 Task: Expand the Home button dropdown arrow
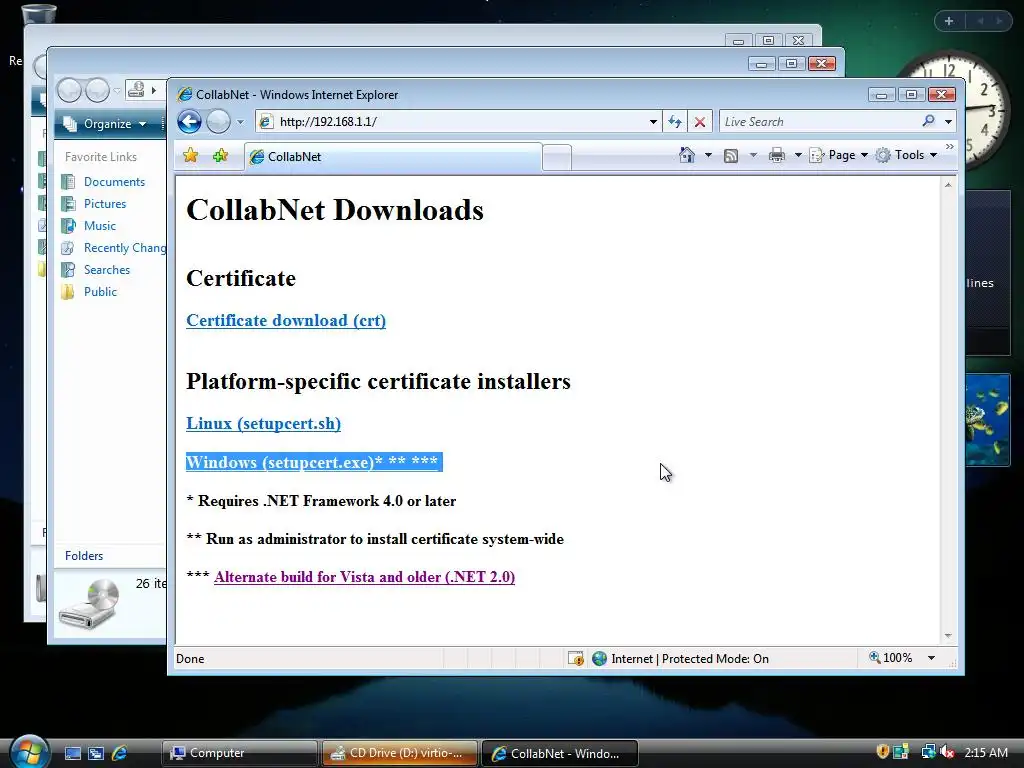click(x=708, y=155)
